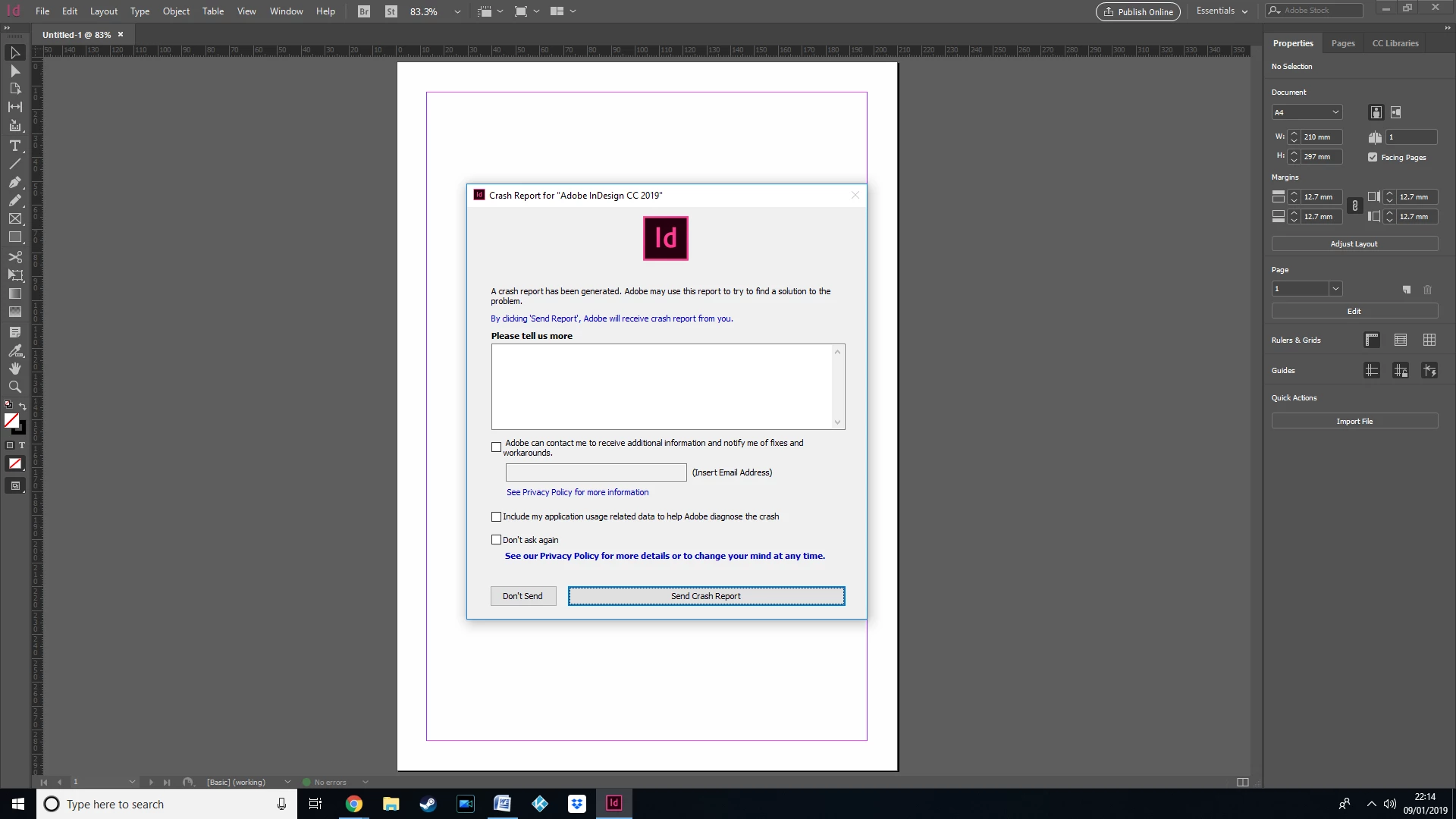Viewport: 1456px width, 819px height.
Task: Open Adobe Bridge via Br icon
Action: [x=364, y=11]
